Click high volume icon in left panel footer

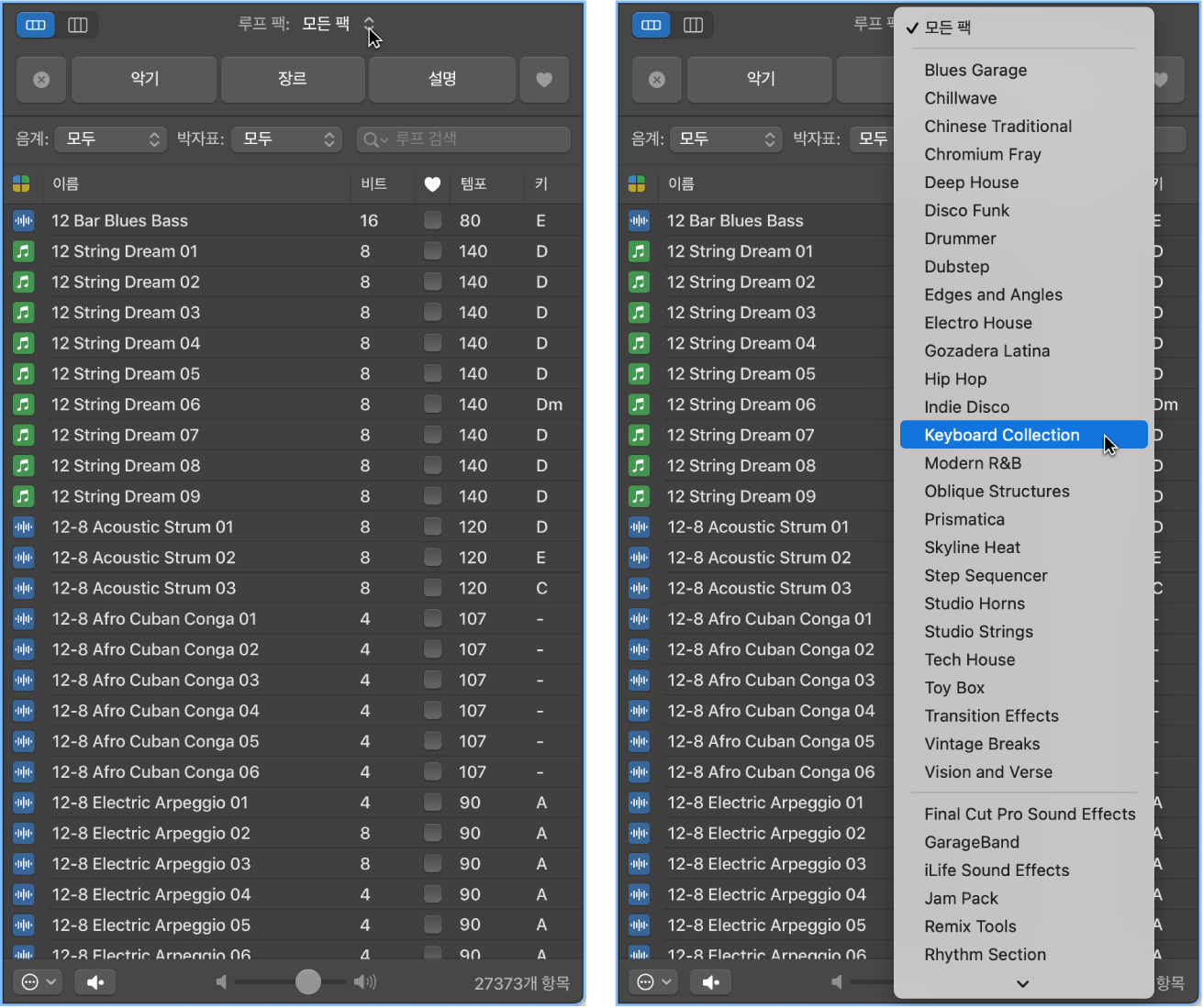(365, 982)
